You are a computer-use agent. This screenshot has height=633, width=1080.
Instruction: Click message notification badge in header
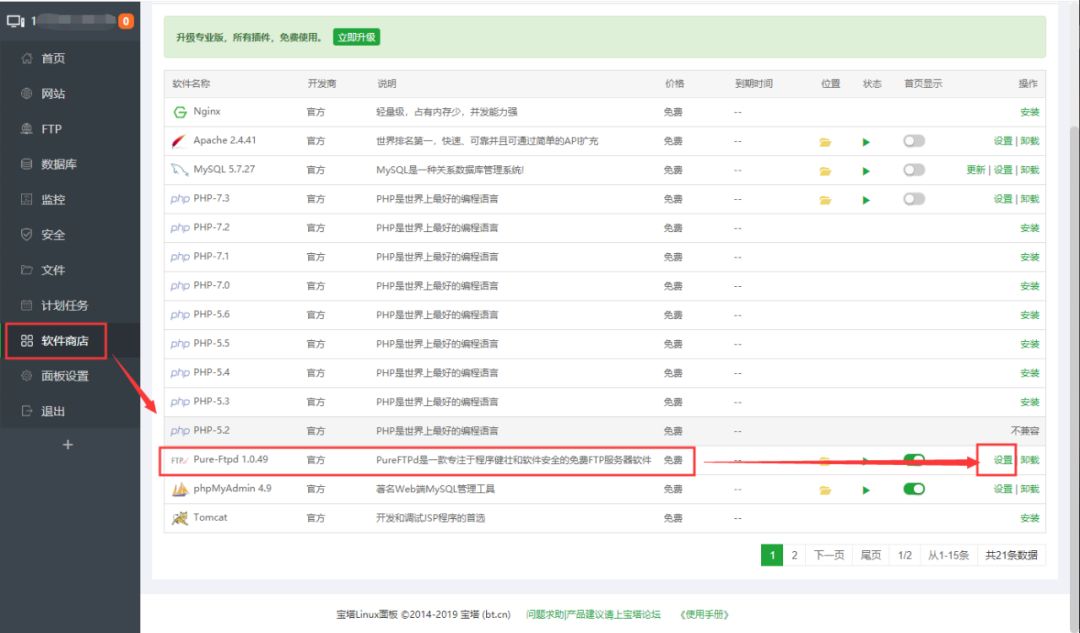click(126, 21)
